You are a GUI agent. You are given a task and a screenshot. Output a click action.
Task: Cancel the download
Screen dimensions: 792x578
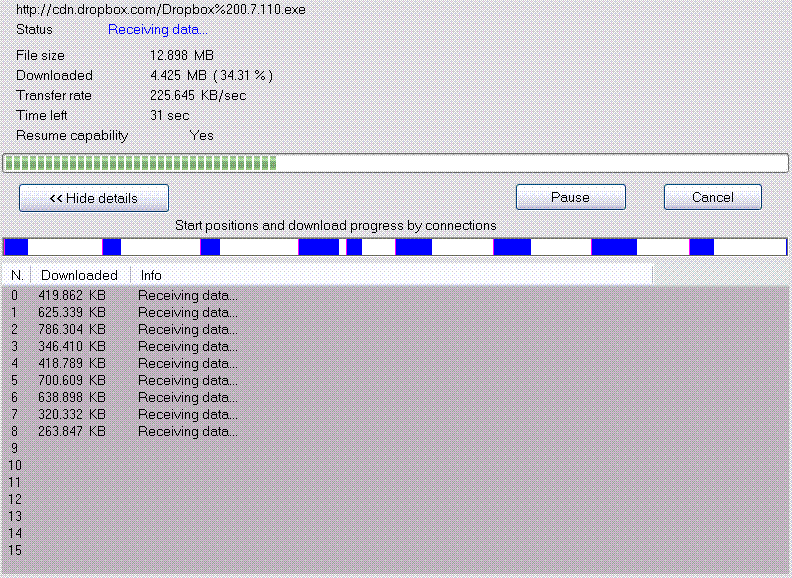tap(713, 197)
